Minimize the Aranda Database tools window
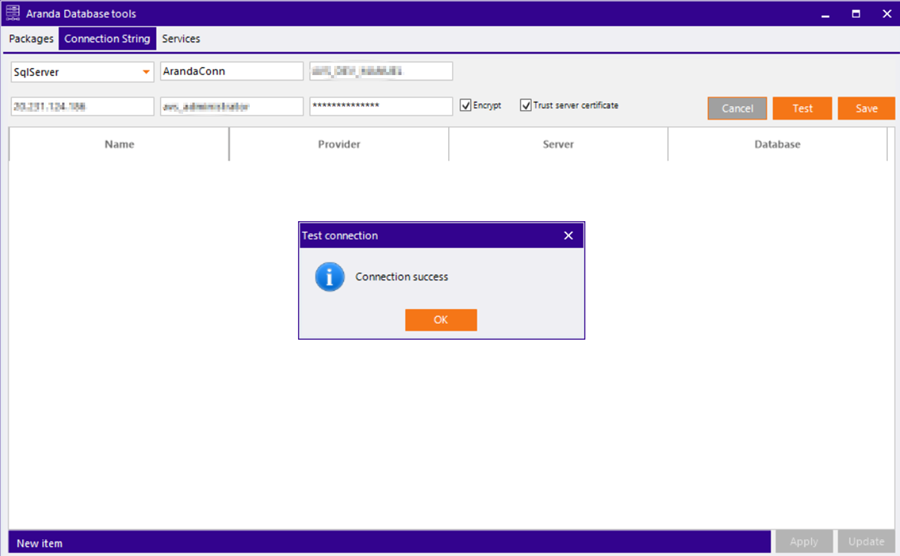Viewport: 900px width, 556px height. (825, 14)
